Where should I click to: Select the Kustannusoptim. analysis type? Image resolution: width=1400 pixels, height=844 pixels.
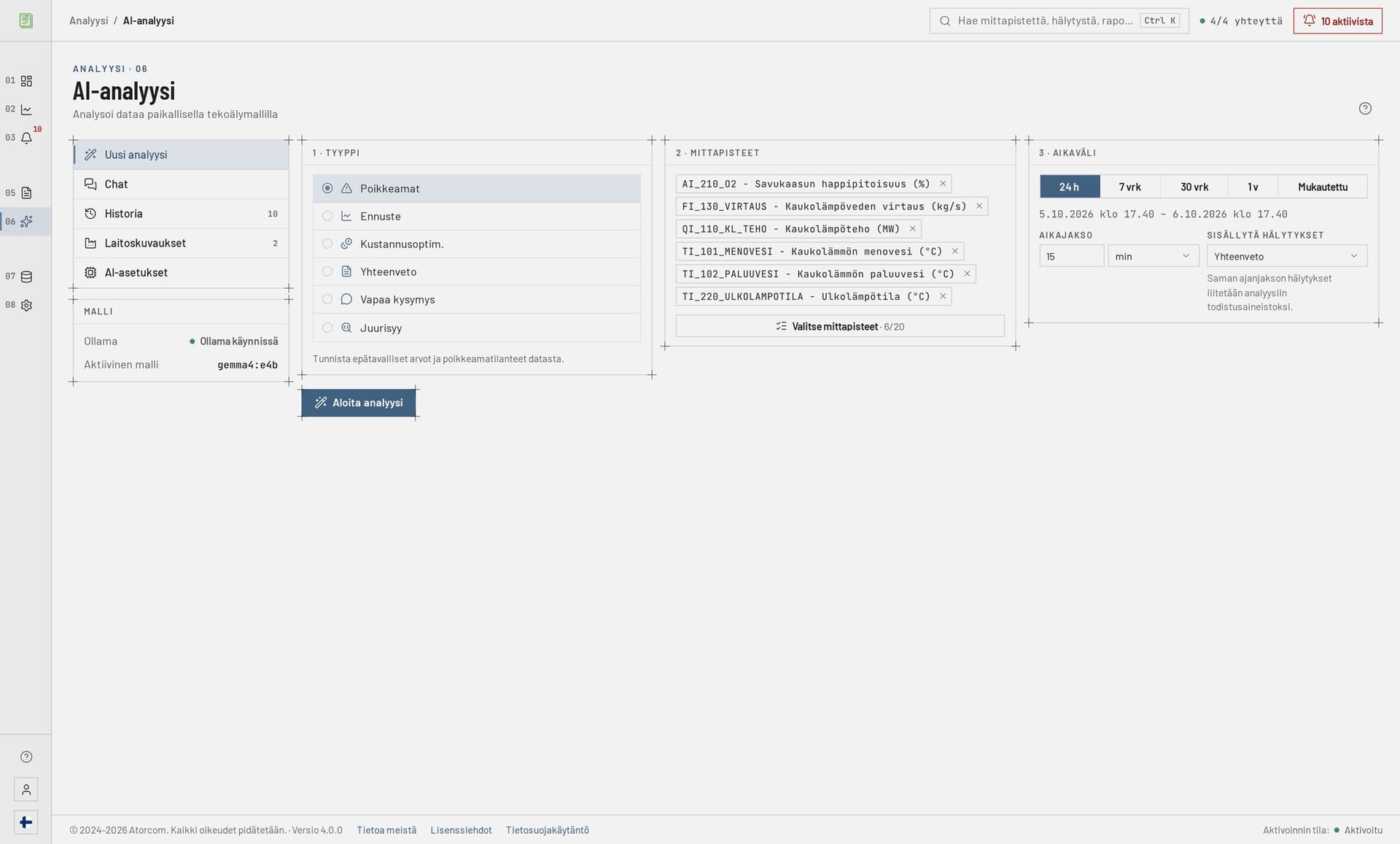tap(477, 244)
